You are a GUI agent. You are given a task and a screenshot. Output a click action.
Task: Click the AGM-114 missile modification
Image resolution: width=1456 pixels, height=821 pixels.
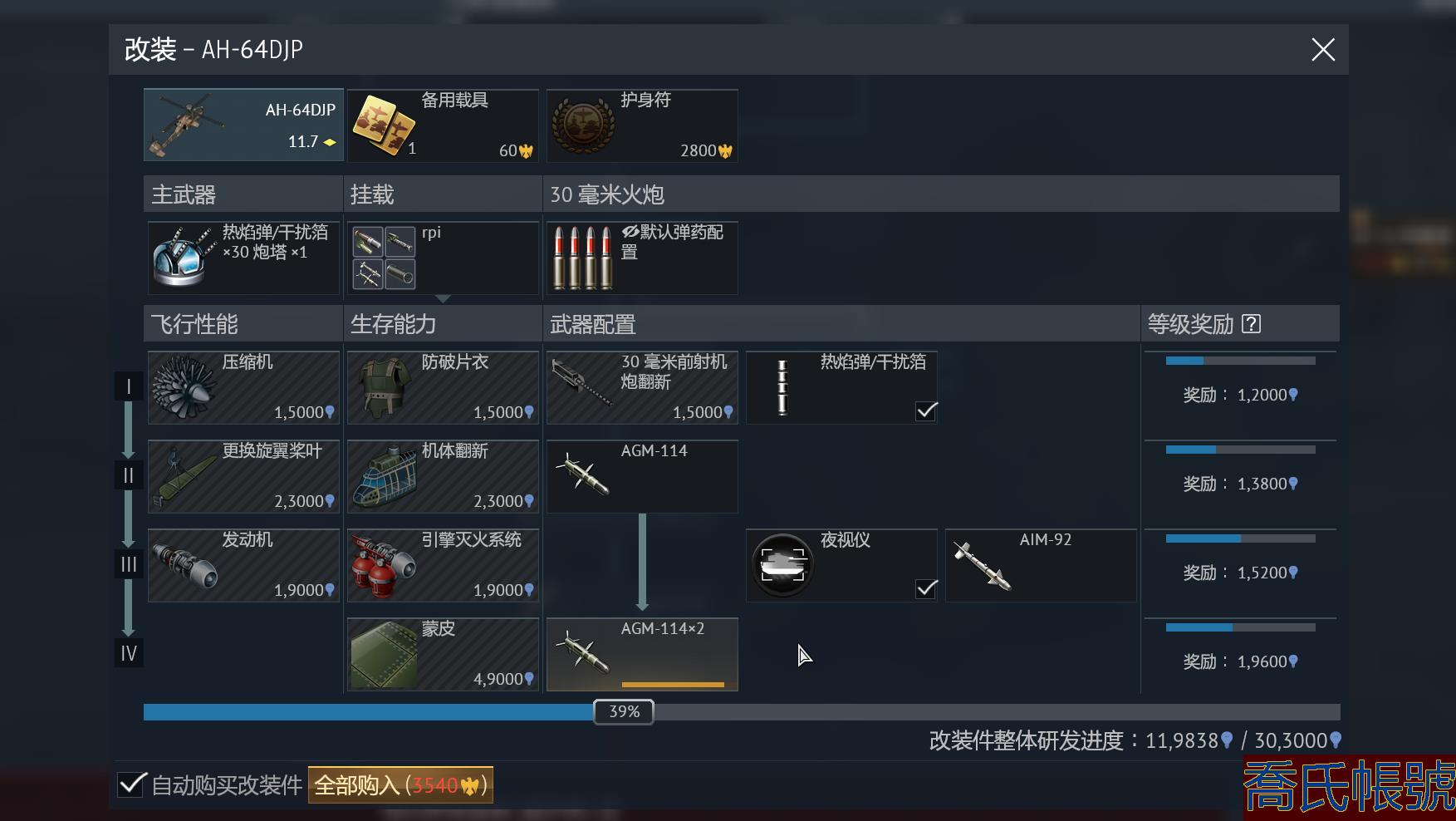[x=642, y=476]
